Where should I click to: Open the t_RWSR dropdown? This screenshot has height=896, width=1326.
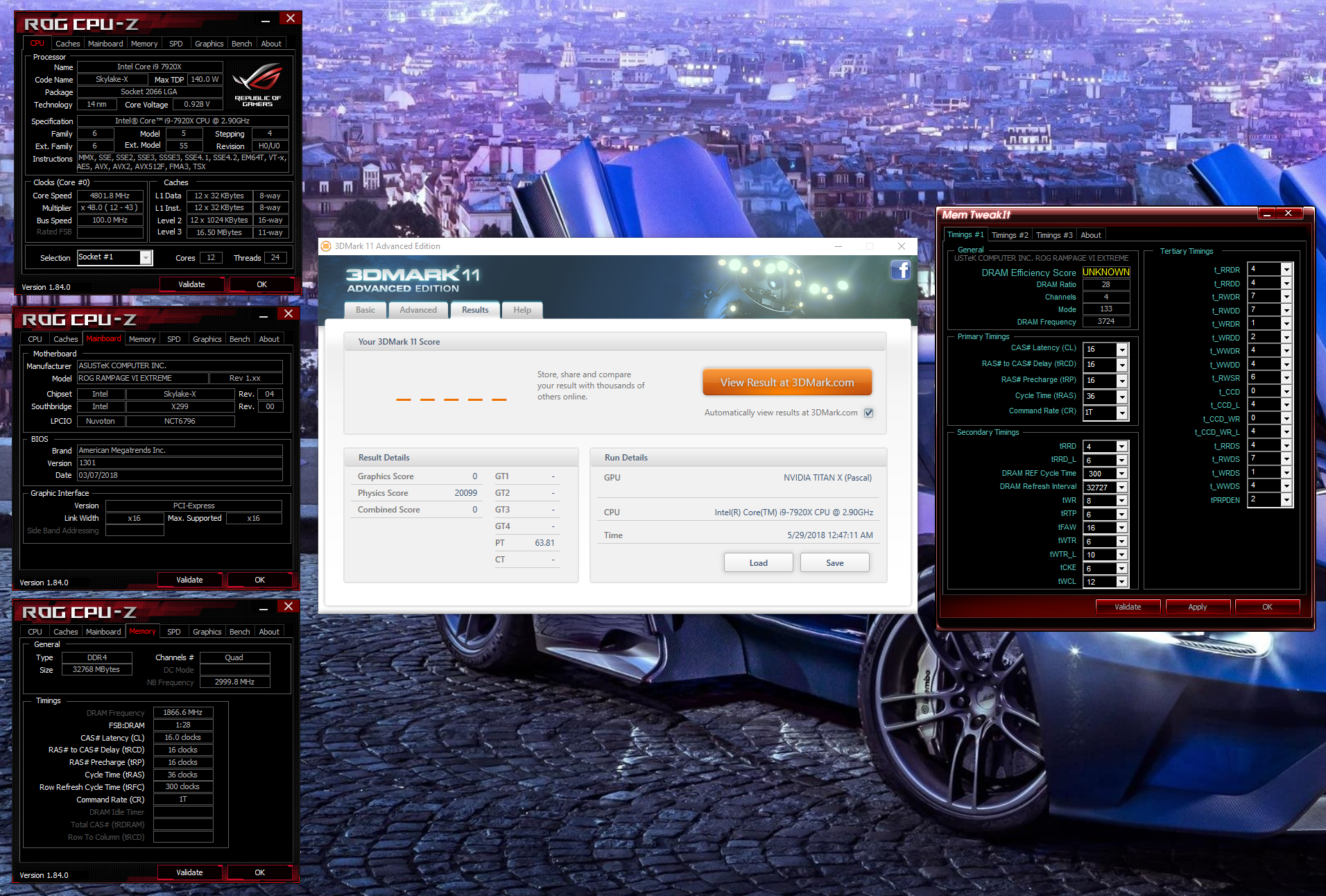(x=1286, y=378)
